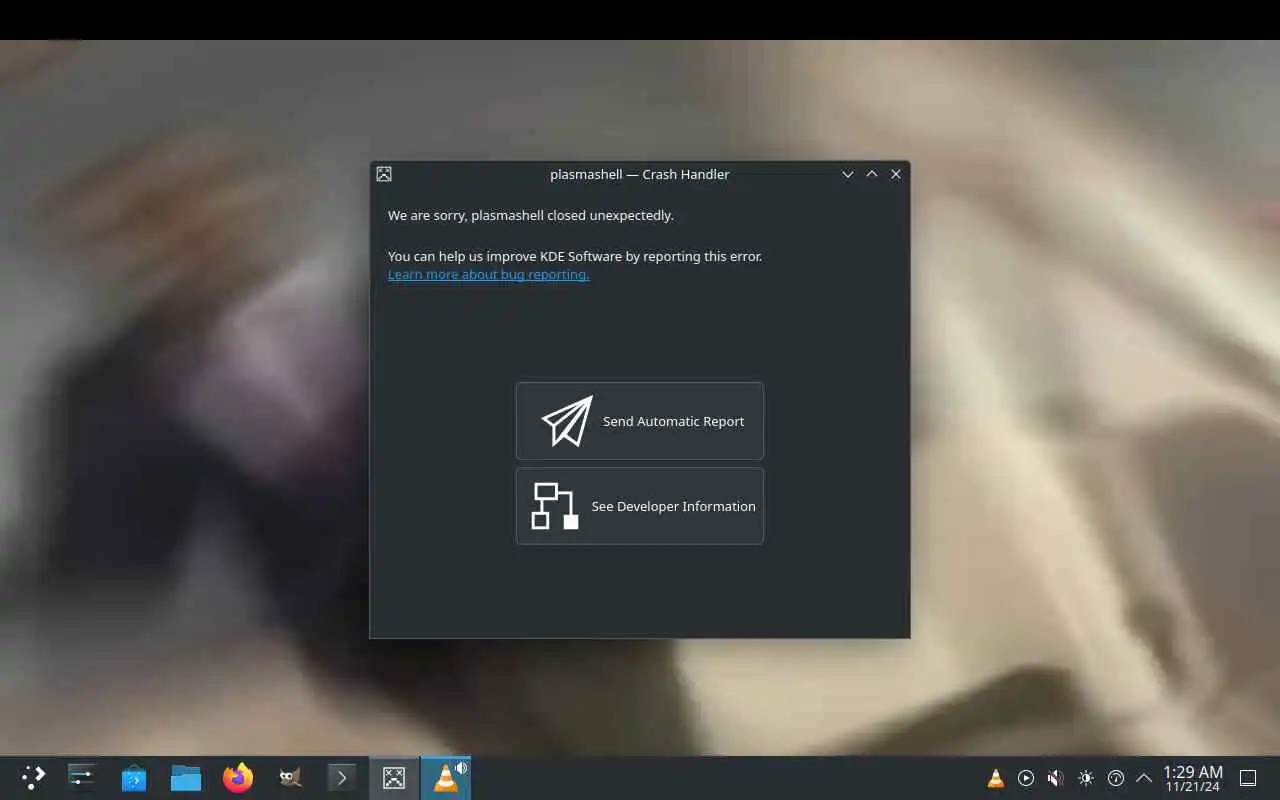Follow the Learn more about bug reporting link
This screenshot has height=800, width=1280.
(x=488, y=275)
